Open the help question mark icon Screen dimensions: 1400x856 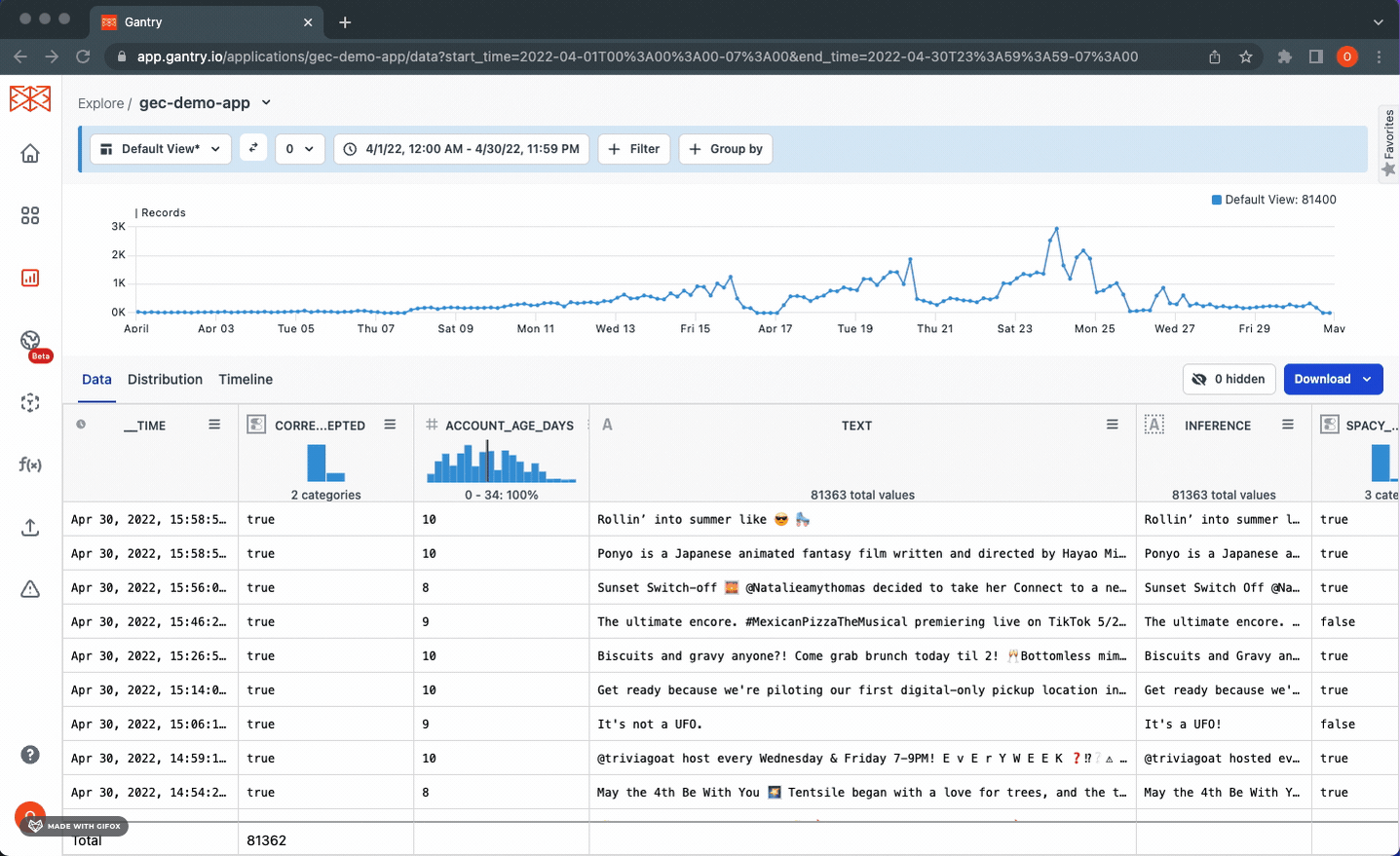[x=30, y=755]
